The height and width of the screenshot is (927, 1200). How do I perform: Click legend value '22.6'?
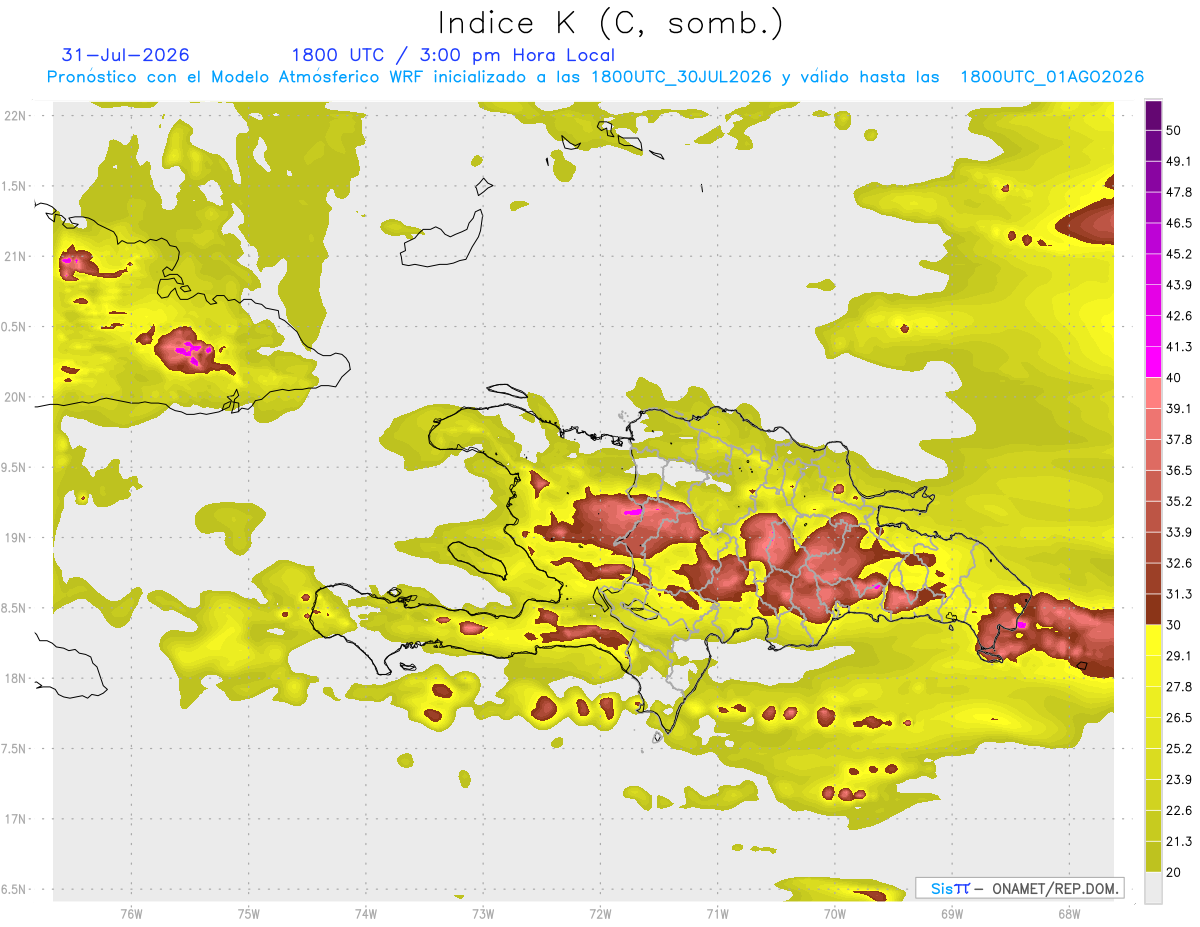1179,811
